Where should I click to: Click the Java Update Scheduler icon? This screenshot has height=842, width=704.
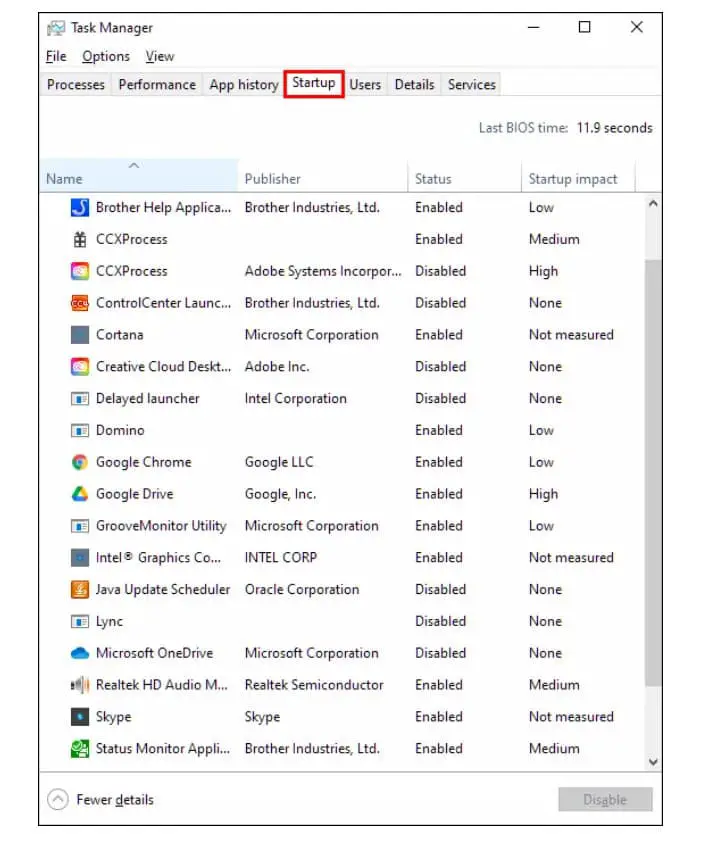tap(79, 590)
